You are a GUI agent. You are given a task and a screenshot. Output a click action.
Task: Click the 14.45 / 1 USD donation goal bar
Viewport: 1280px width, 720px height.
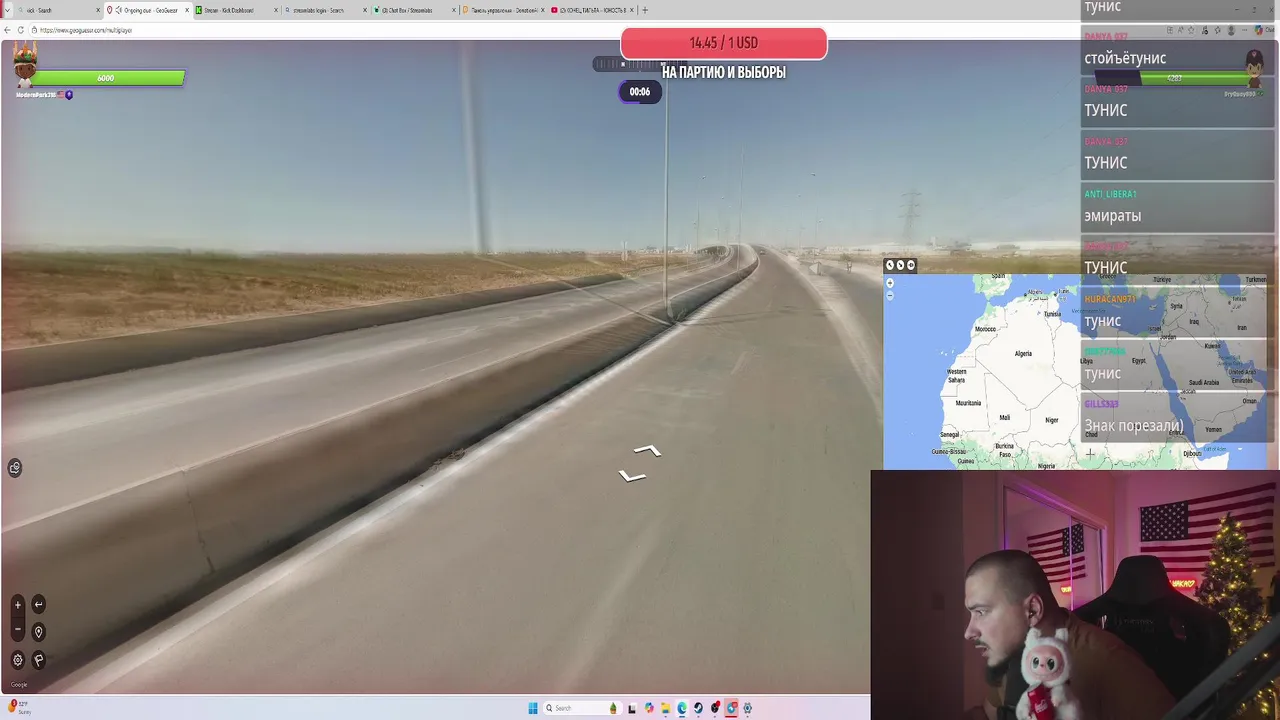[x=723, y=43]
